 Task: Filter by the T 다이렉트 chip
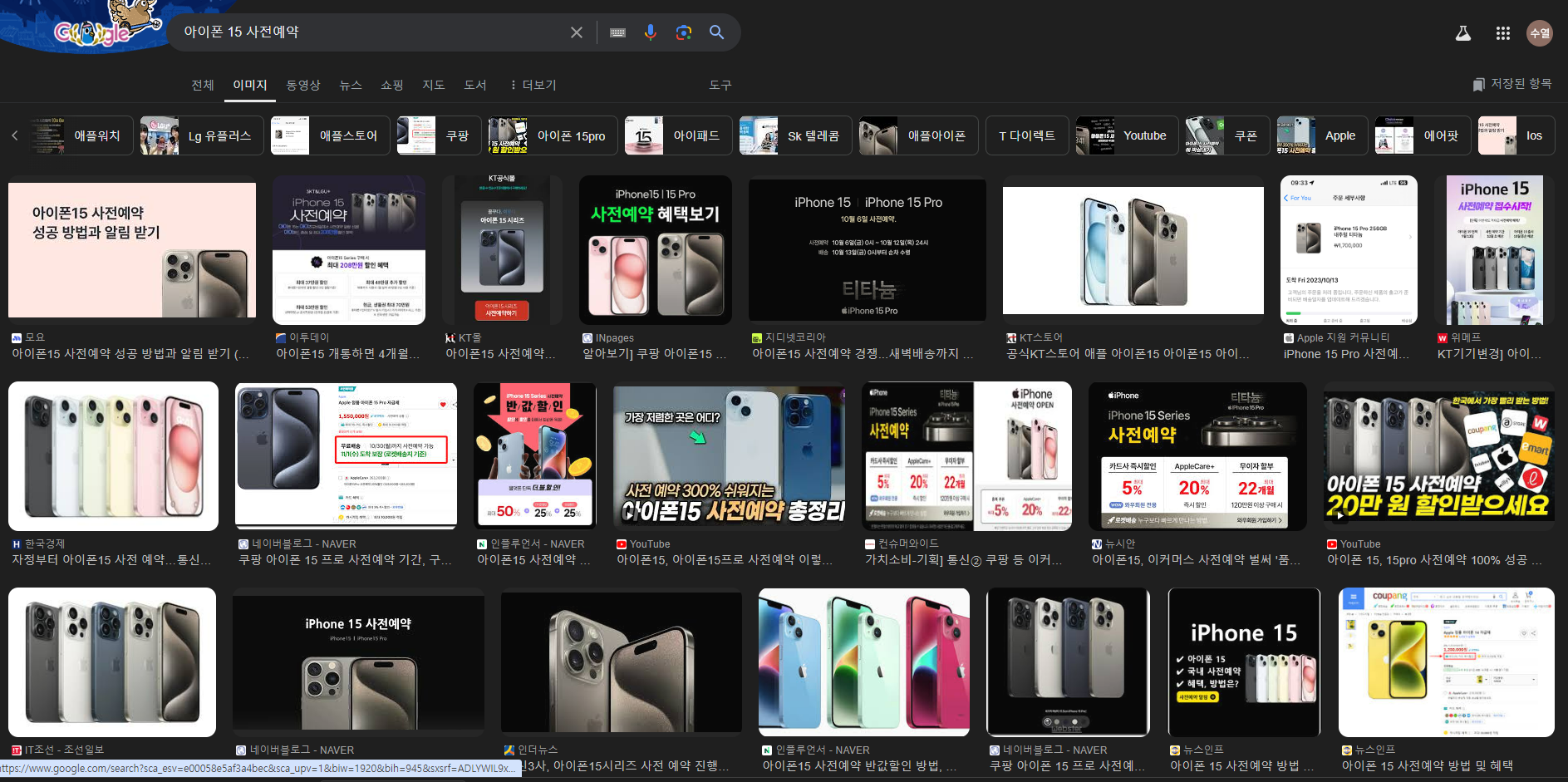(1027, 135)
